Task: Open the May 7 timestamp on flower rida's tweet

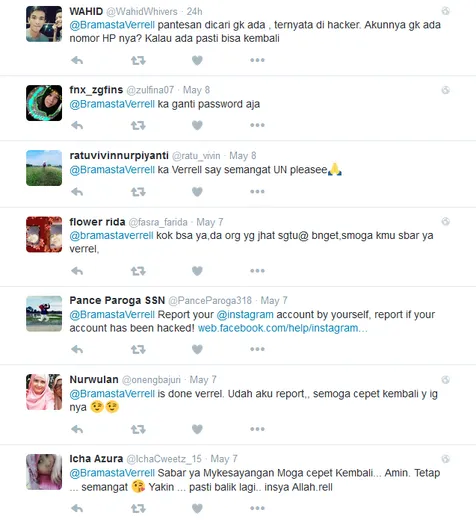Action: click(x=210, y=222)
